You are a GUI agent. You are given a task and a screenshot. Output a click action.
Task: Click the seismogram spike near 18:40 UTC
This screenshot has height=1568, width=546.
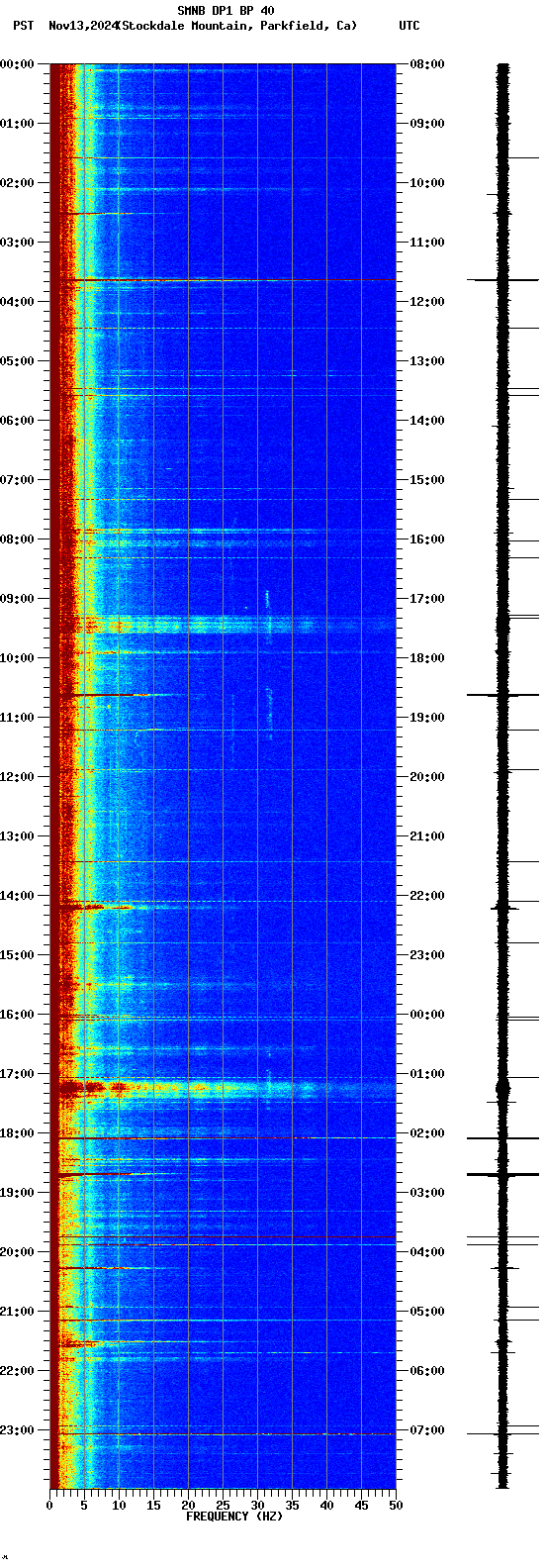tap(502, 695)
